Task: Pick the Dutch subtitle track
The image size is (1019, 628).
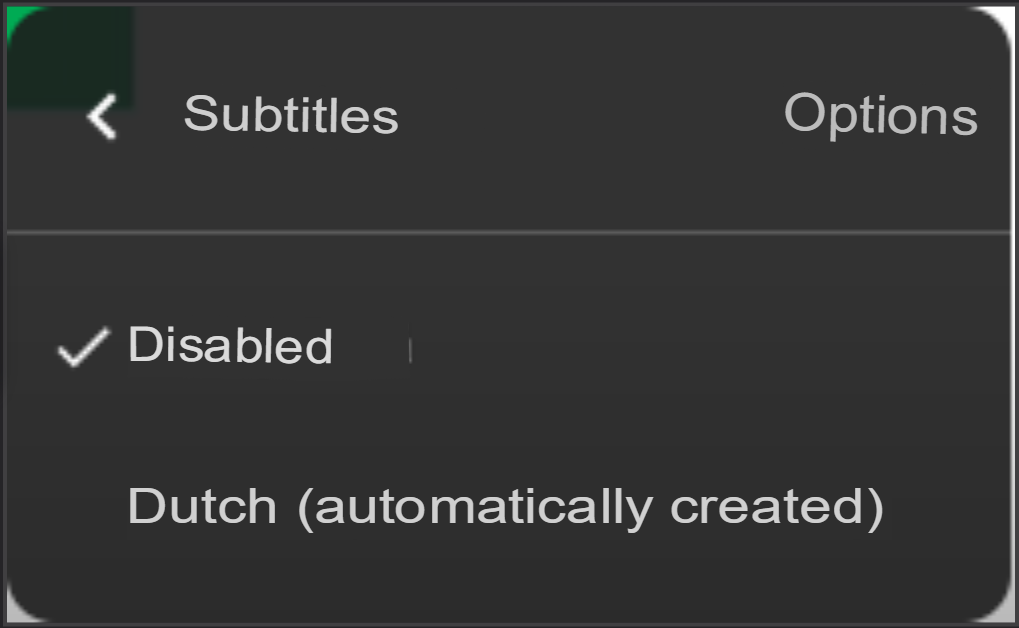Action: coord(505,506)
